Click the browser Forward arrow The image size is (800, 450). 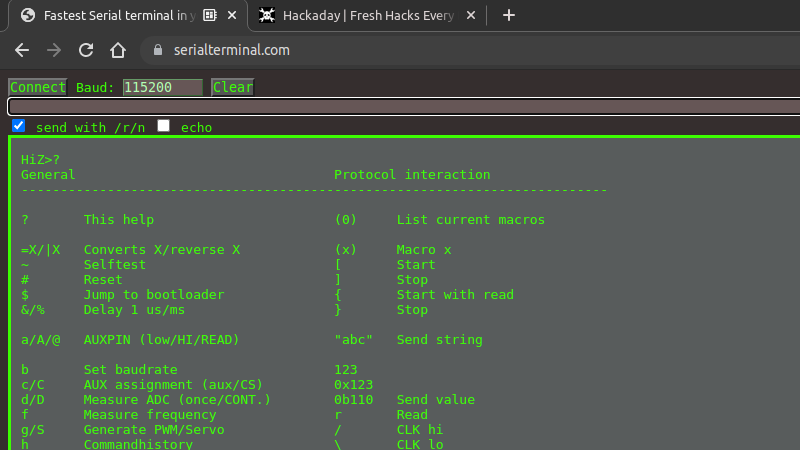tap(54, 50)
